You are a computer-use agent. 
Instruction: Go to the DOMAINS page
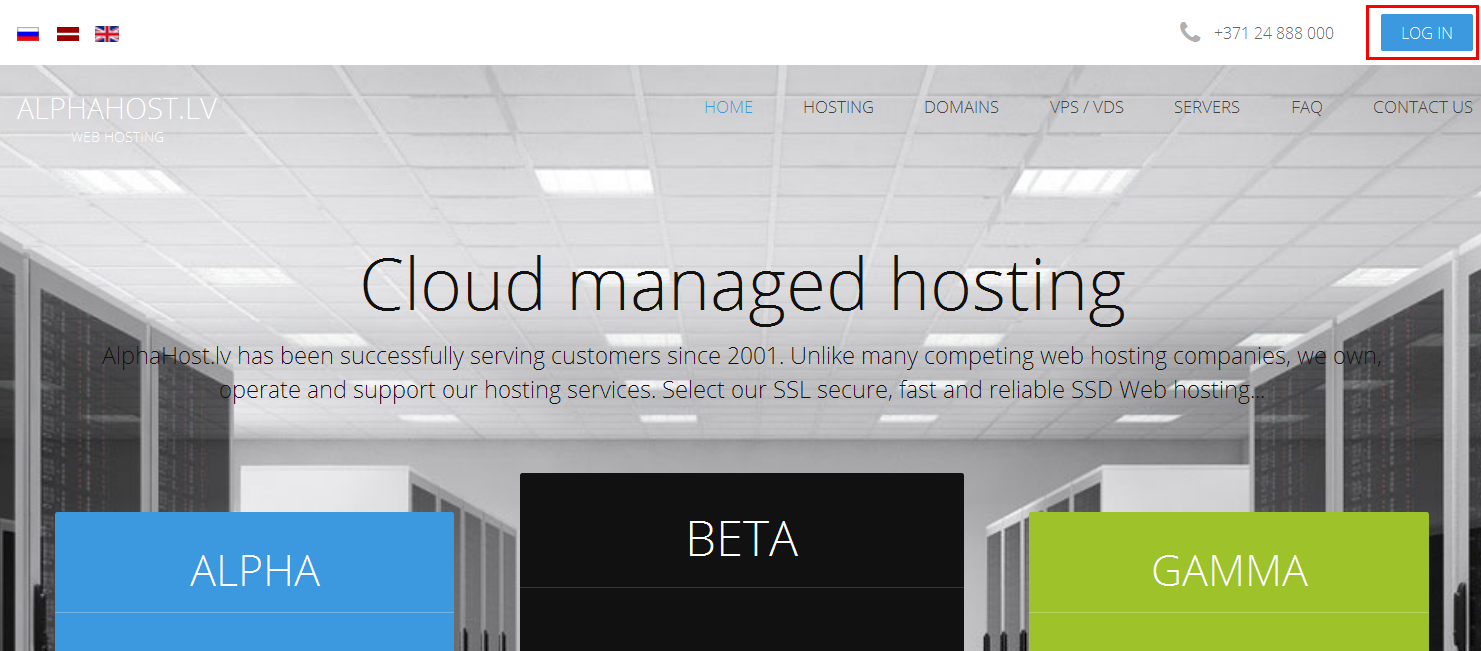[x=961, y=107]
